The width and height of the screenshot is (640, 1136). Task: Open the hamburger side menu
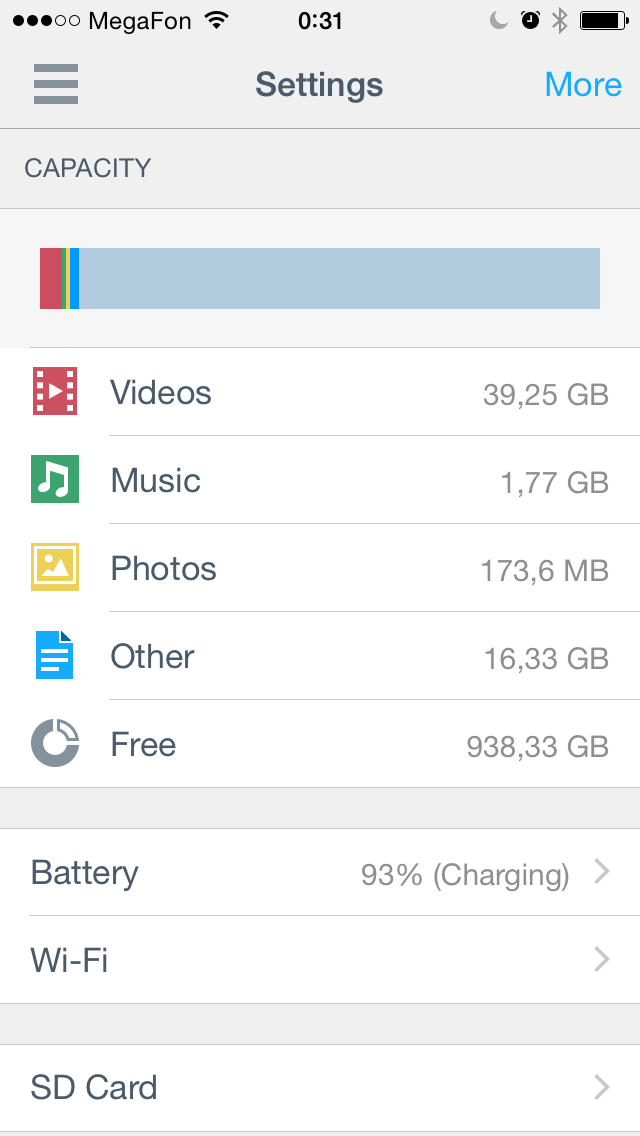(x=56, y=84)
